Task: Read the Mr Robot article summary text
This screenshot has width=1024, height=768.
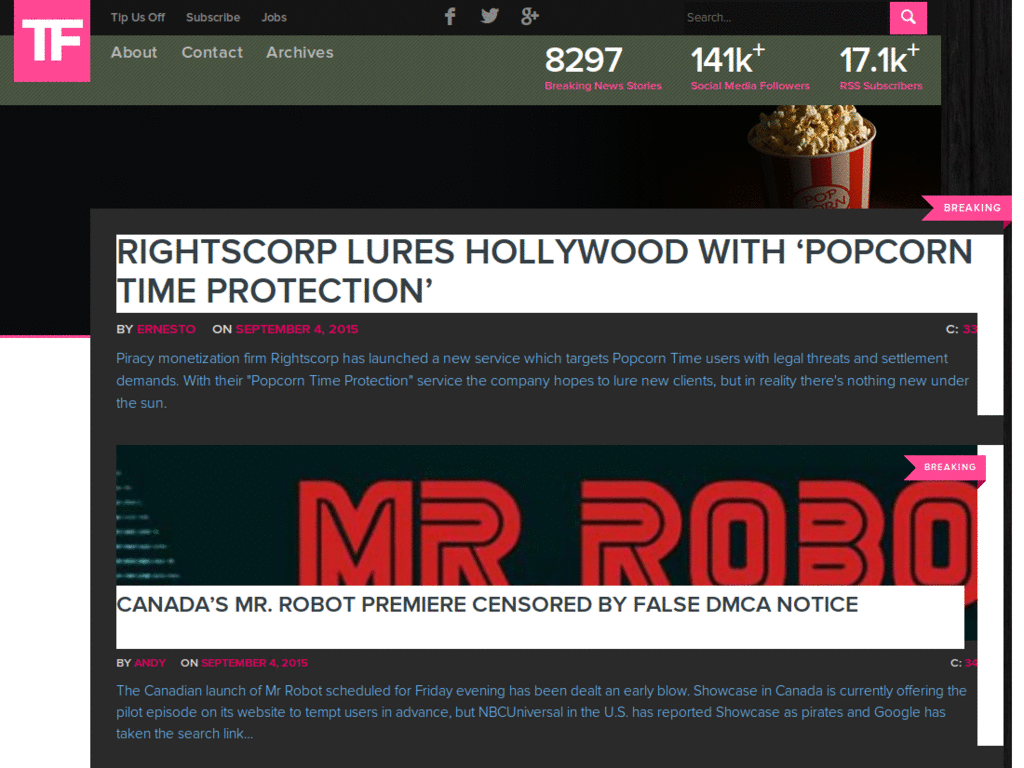Action: coord(541,712)
